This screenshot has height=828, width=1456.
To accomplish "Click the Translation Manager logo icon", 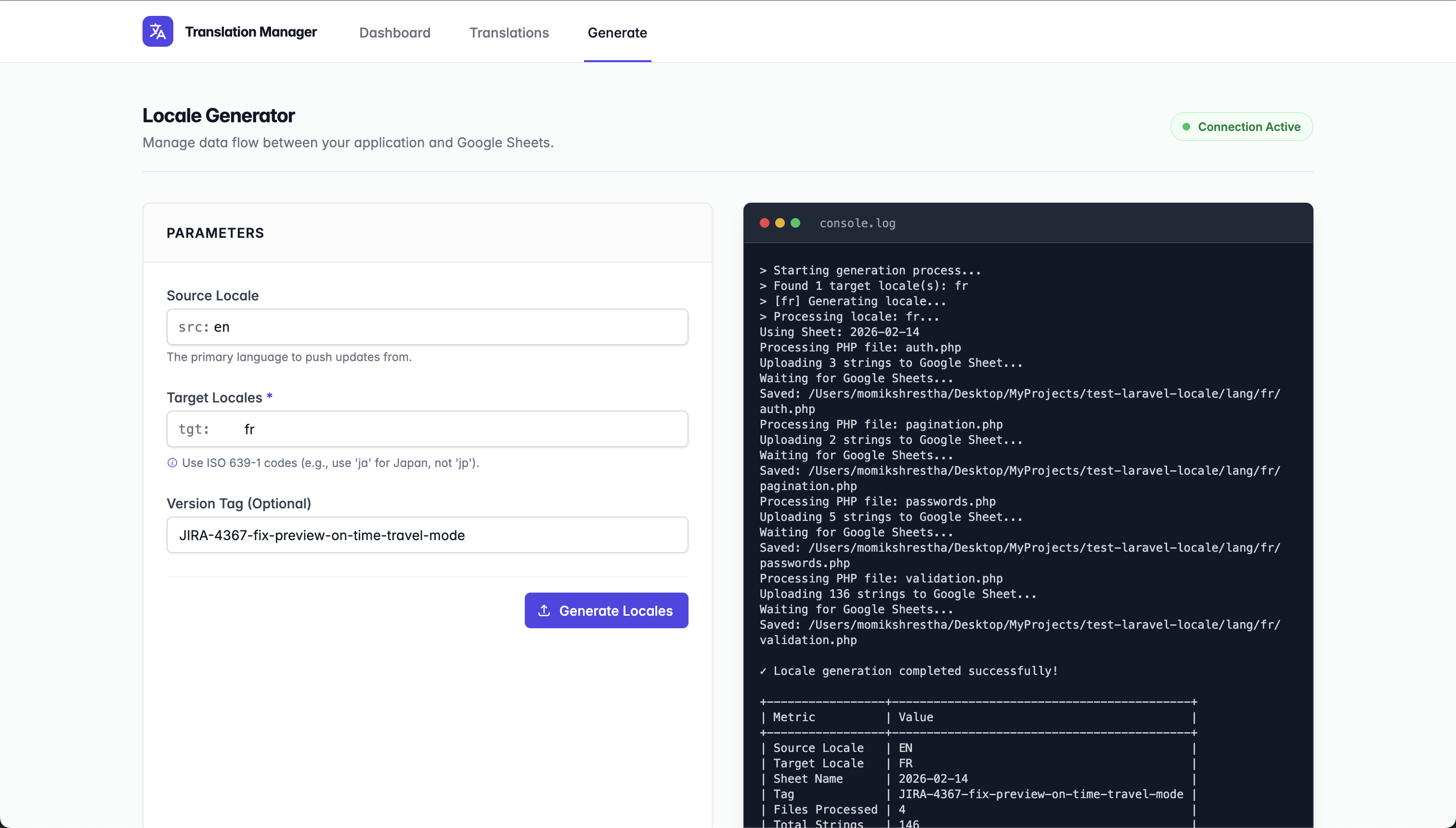I will pyautogui.click(x=157, y=31).
